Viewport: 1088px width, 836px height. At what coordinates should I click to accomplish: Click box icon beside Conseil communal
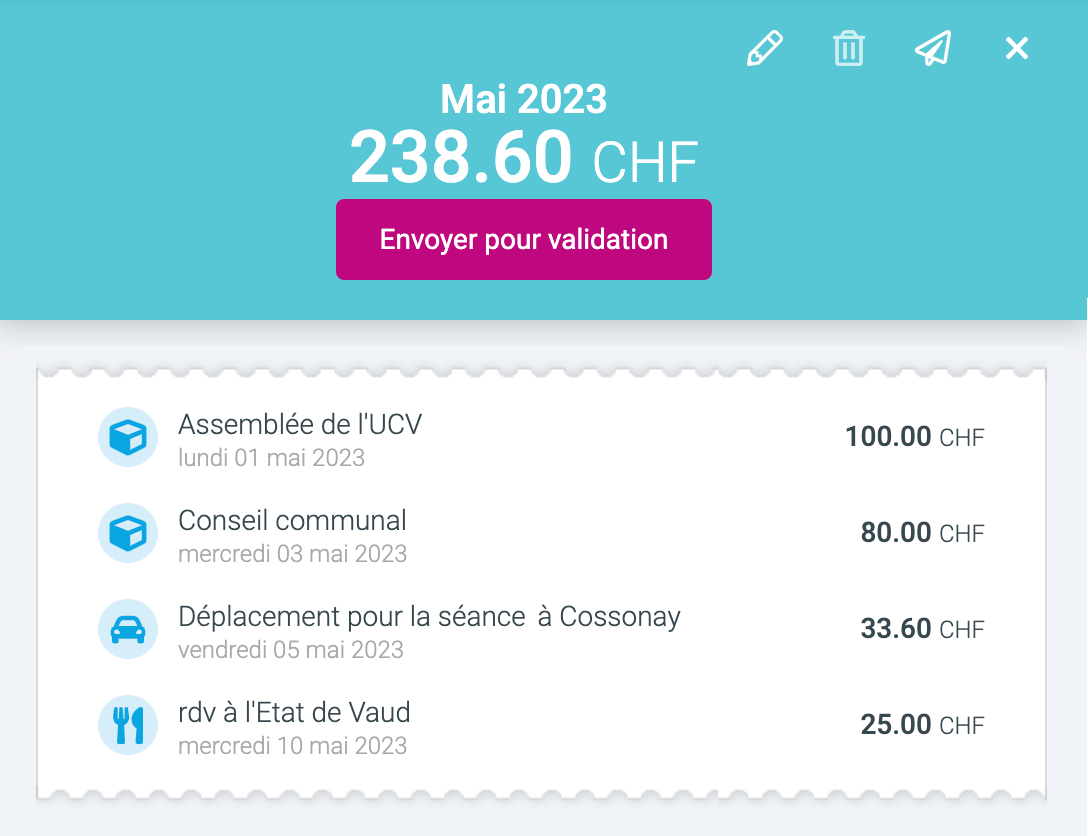point(128,533)
